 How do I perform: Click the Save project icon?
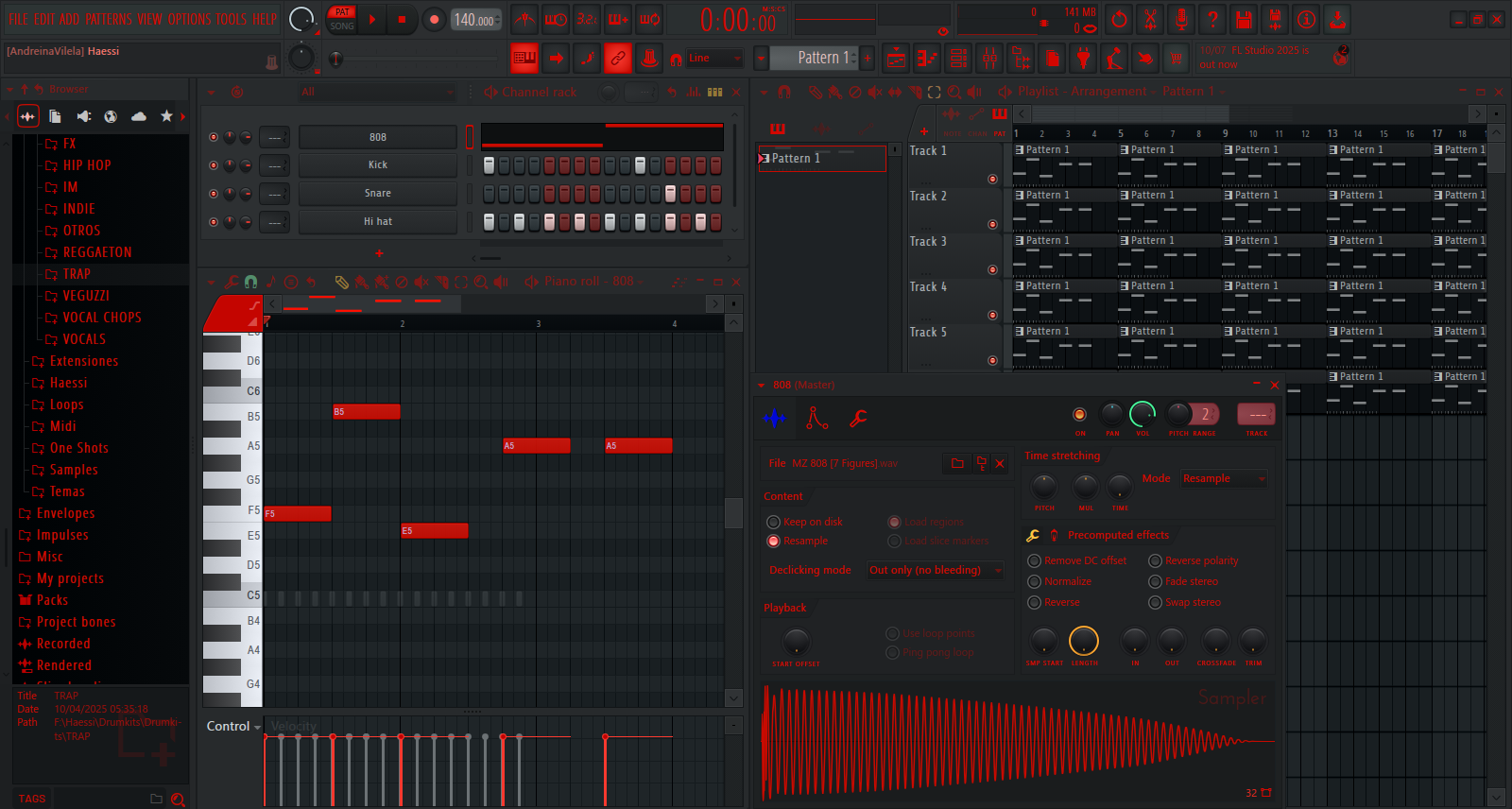point(1244,19)
